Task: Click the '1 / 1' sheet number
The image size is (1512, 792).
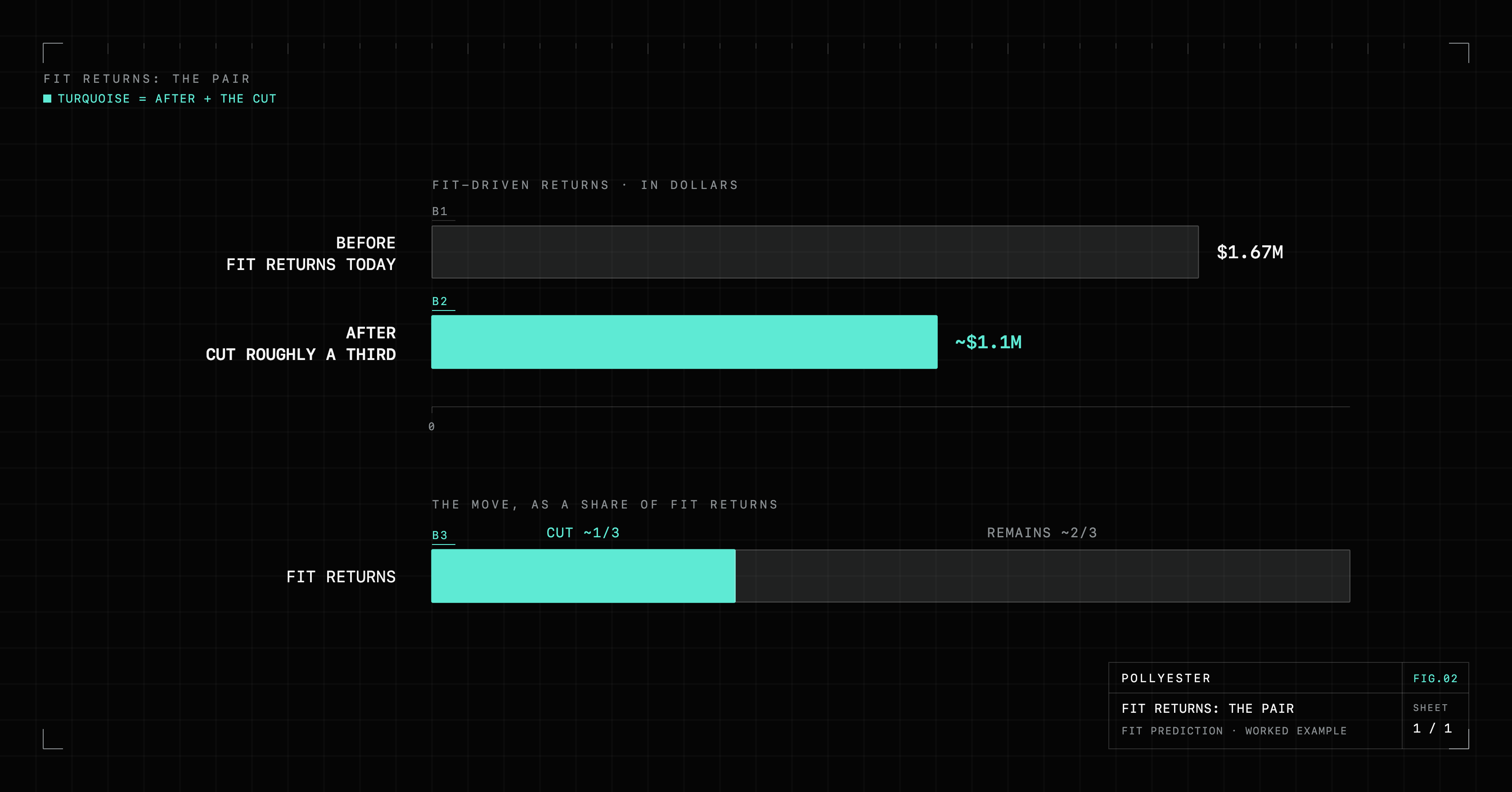Action: pos(1432,729)
